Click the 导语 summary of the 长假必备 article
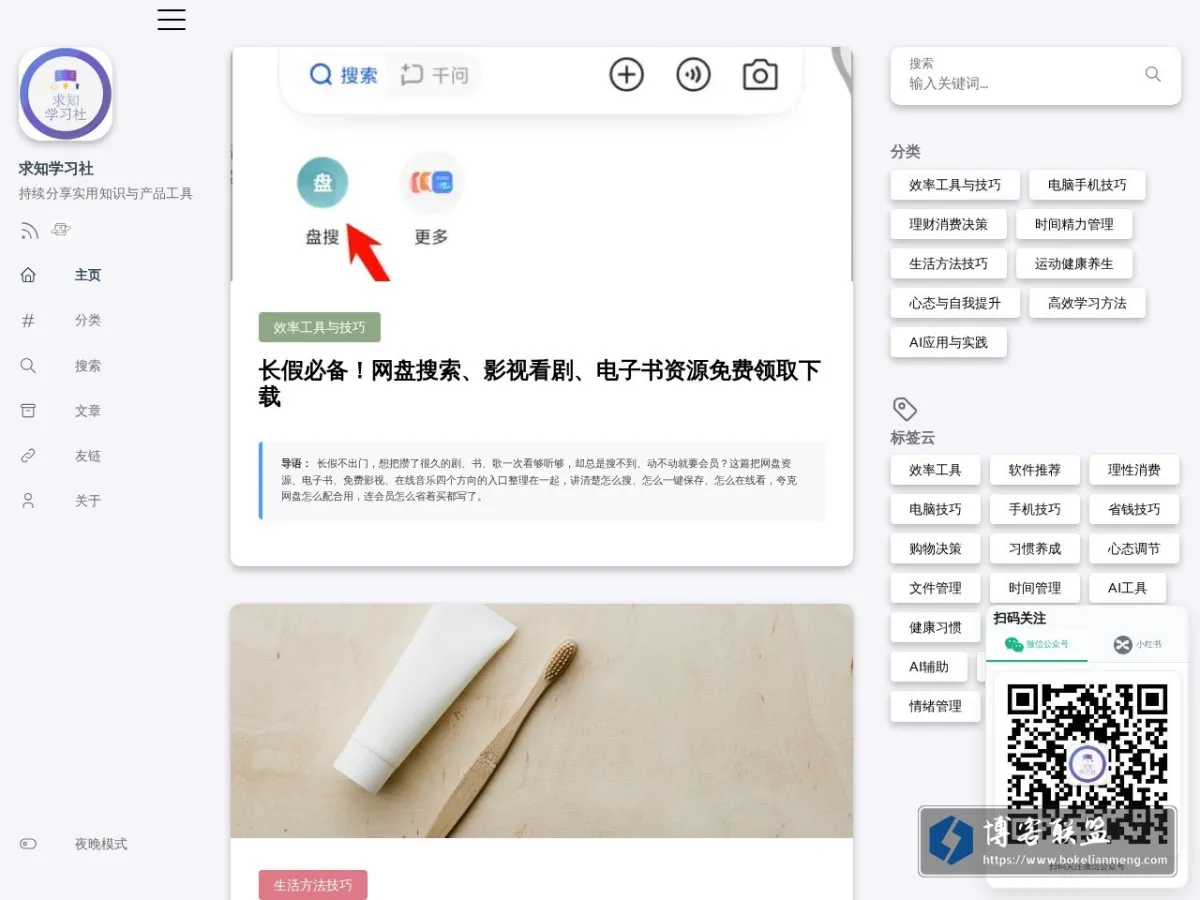The width and height of the screenshot is (1200, 900). 543,480
